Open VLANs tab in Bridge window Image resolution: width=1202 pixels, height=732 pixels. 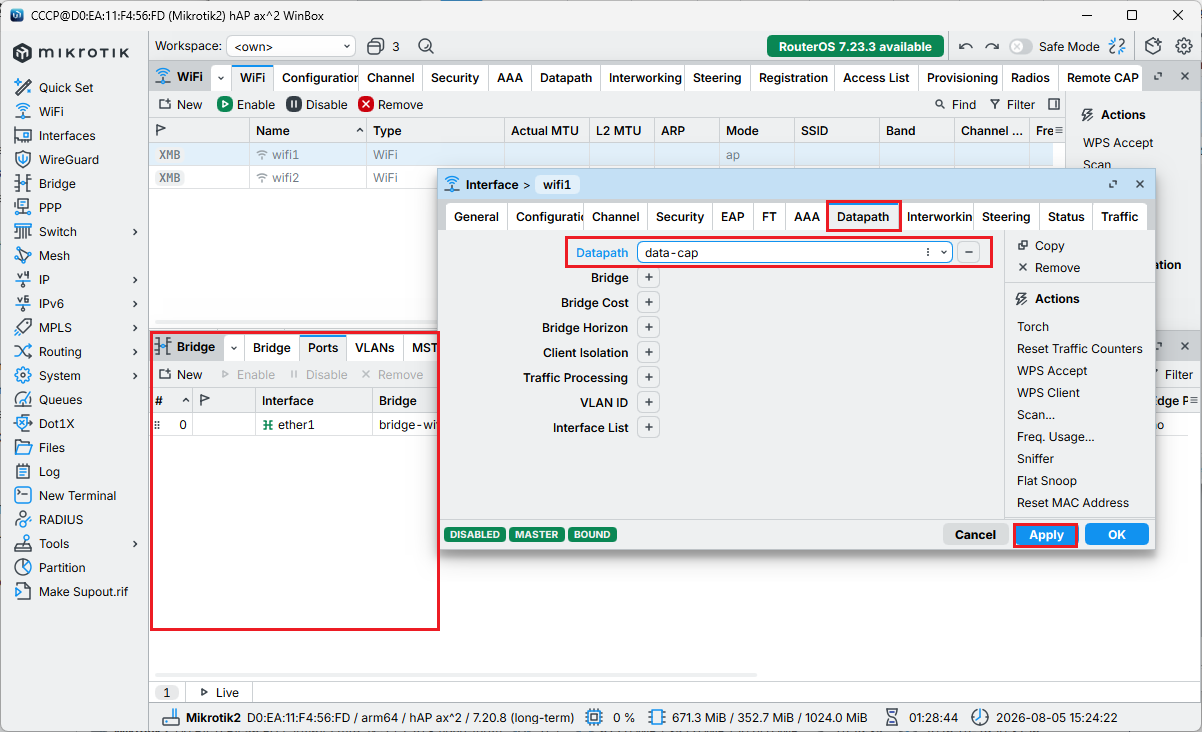(x=375, y=348)
